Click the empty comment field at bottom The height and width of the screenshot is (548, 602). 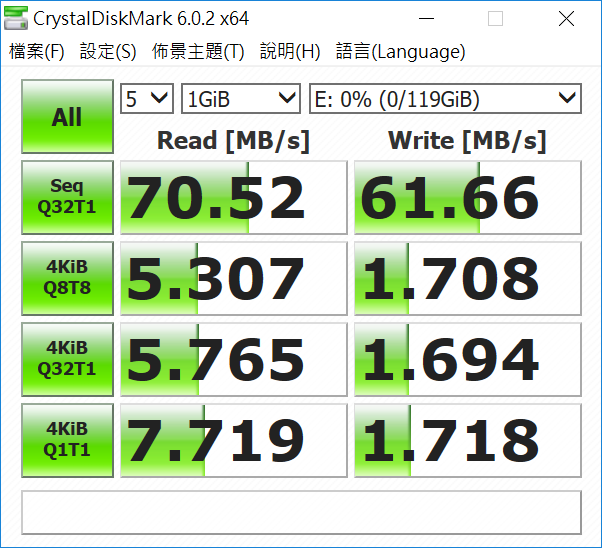click(301, 512)
